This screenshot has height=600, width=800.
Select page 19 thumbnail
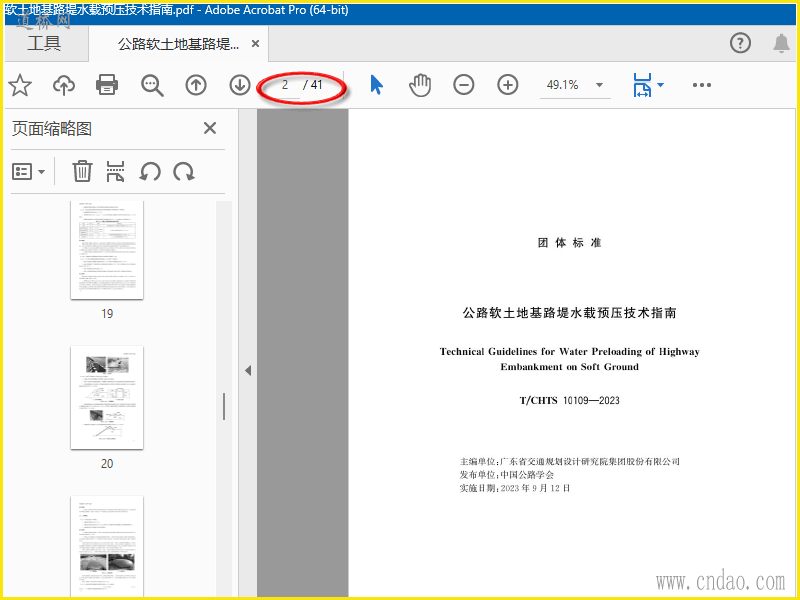(107, 249)
